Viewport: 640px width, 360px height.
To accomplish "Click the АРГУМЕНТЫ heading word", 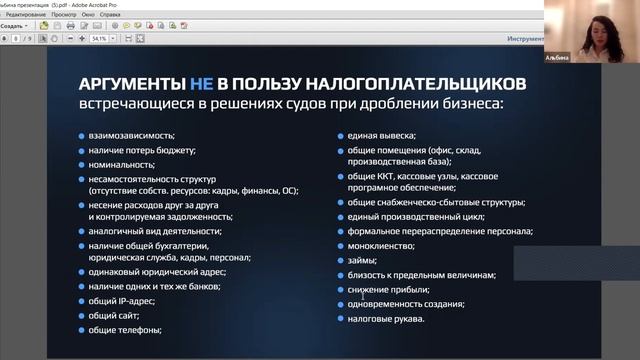I will pos(133,84).
